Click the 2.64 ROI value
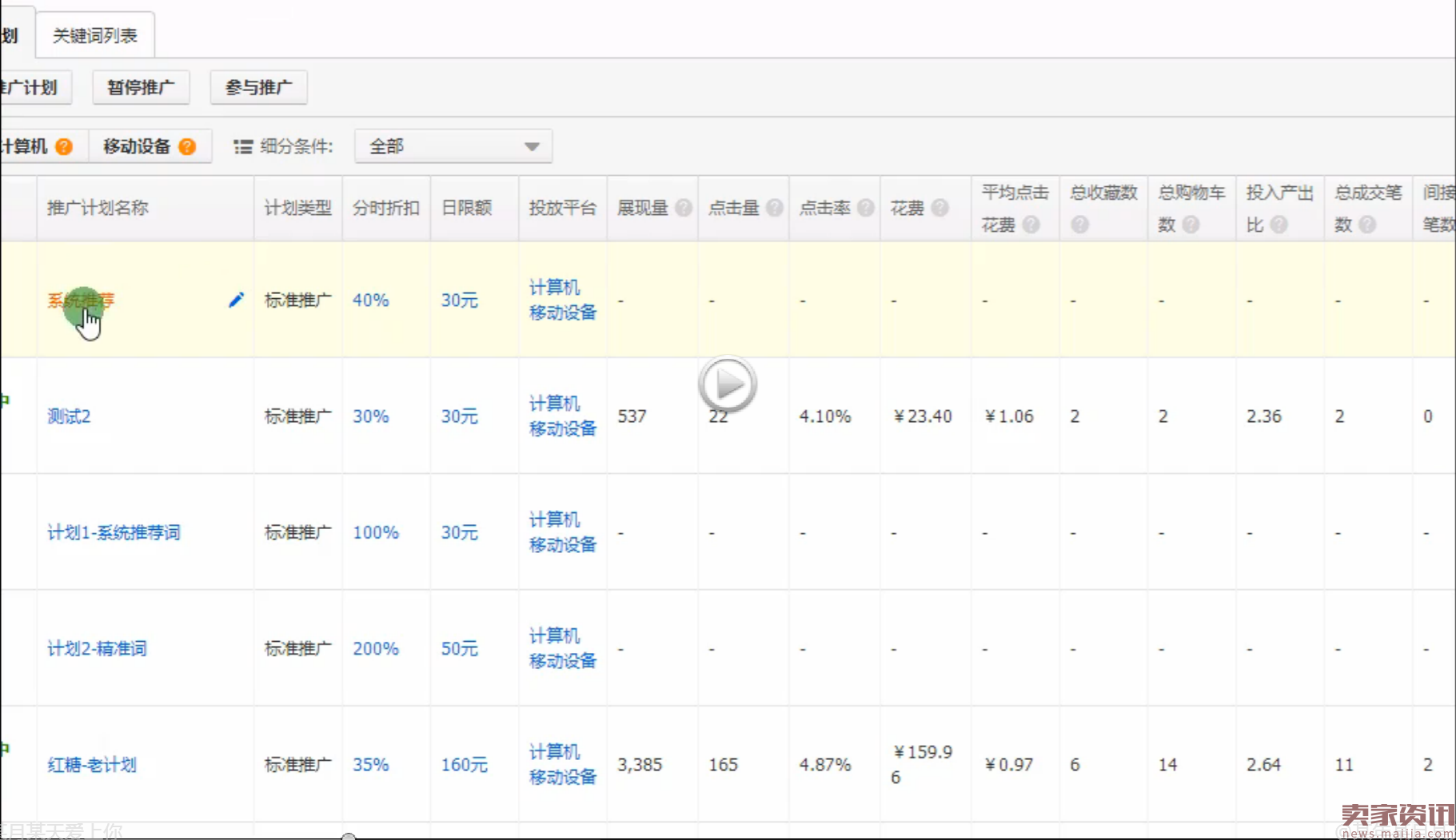 [x=1264, y=765]
